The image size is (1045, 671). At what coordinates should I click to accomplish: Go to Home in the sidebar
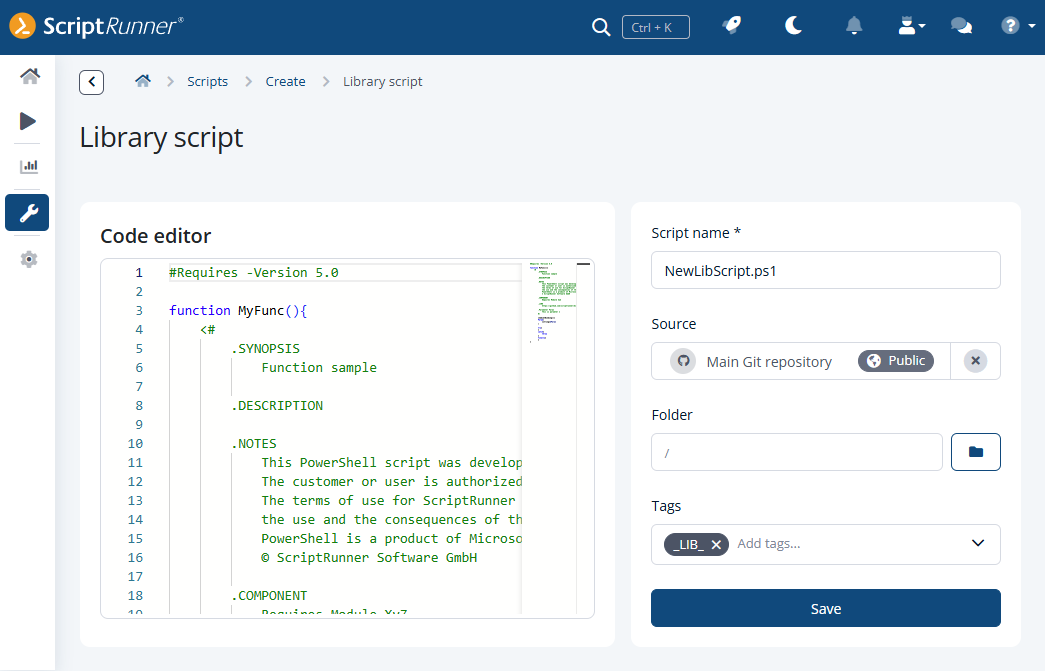(29, 76)
